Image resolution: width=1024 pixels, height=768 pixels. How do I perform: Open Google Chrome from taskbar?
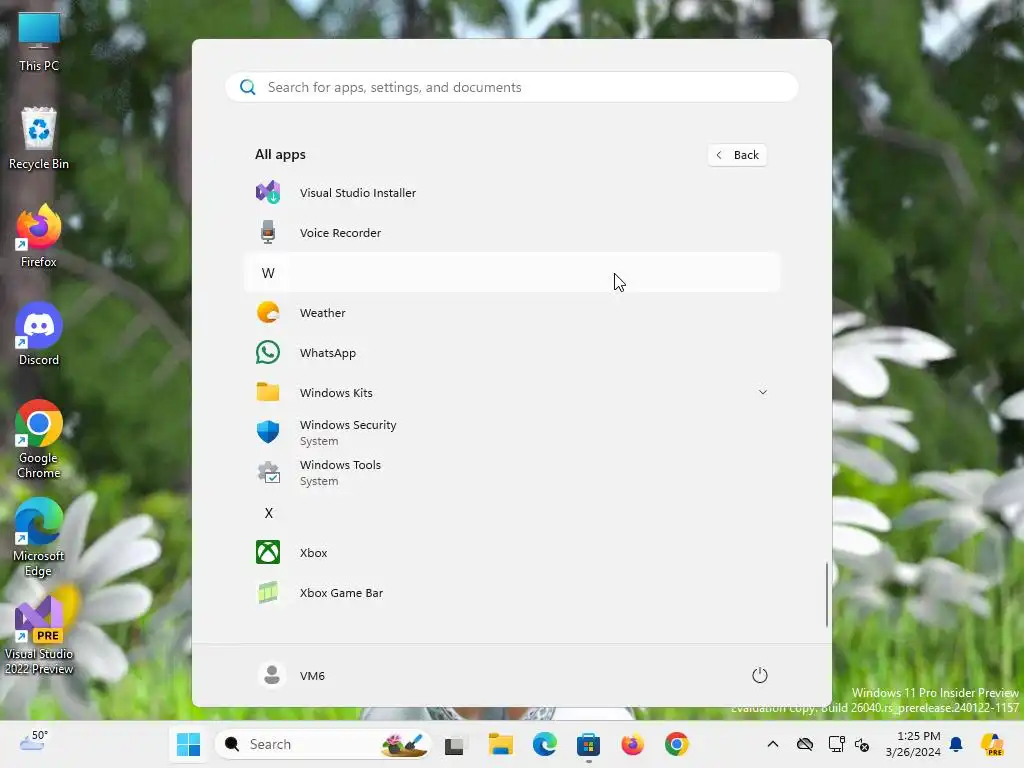(677, 744)
